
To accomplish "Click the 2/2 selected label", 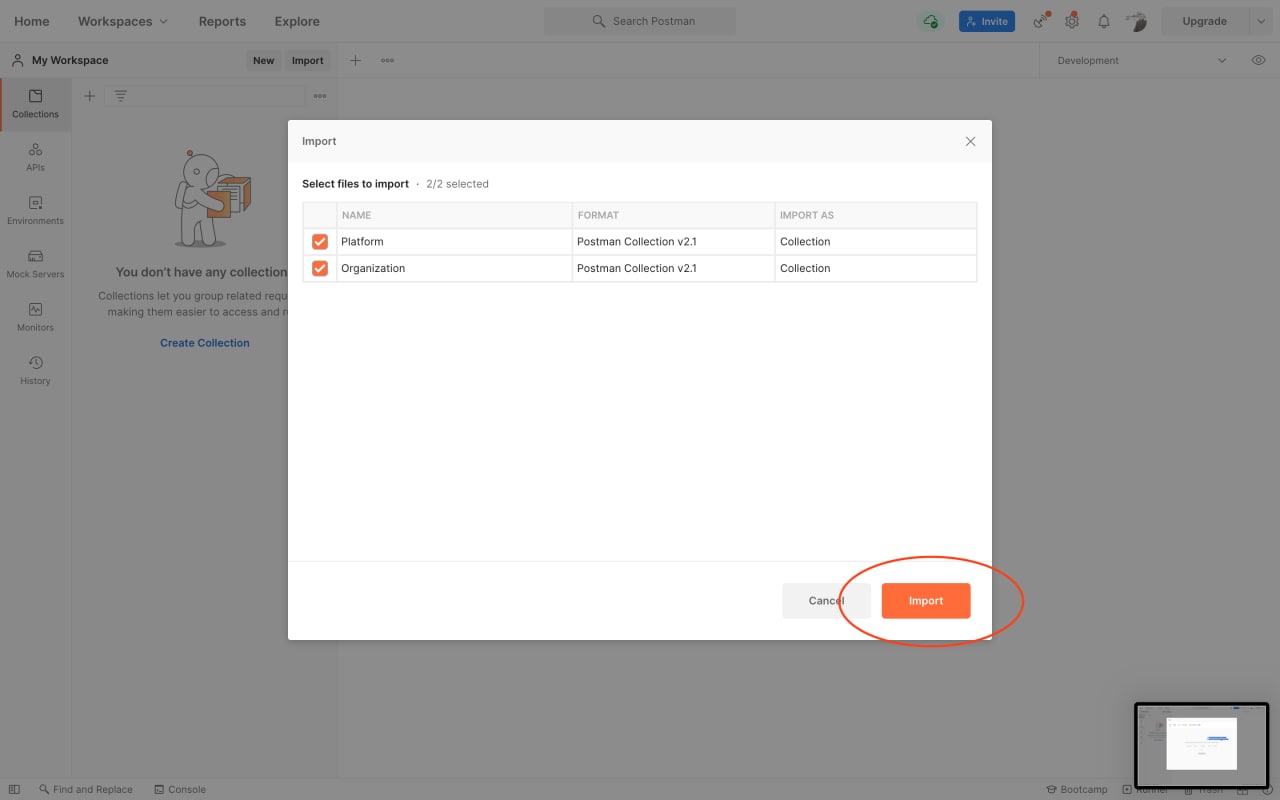I will (457, 184).
